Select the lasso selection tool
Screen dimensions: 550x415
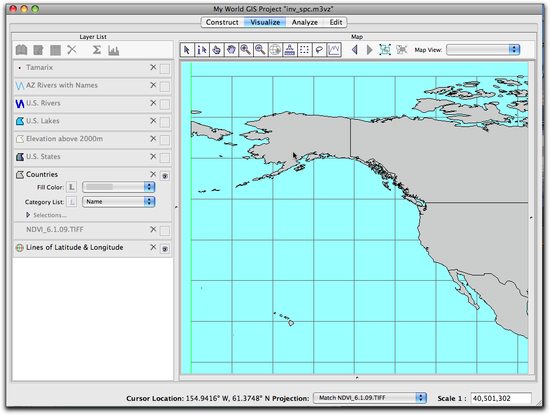[x=319, y=50]
